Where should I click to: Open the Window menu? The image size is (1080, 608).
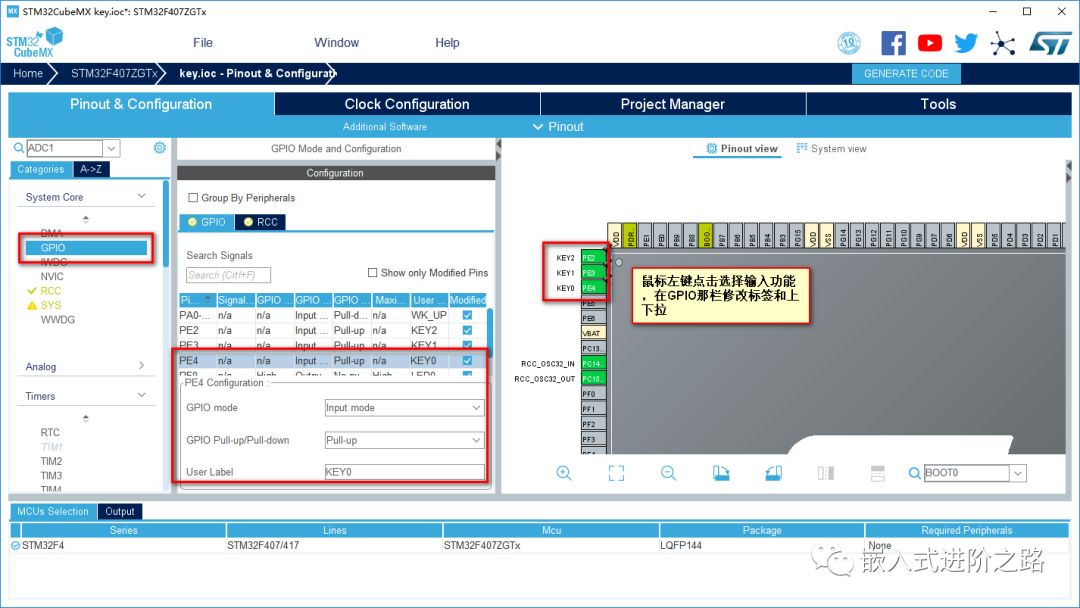click(x=336, y=43)
